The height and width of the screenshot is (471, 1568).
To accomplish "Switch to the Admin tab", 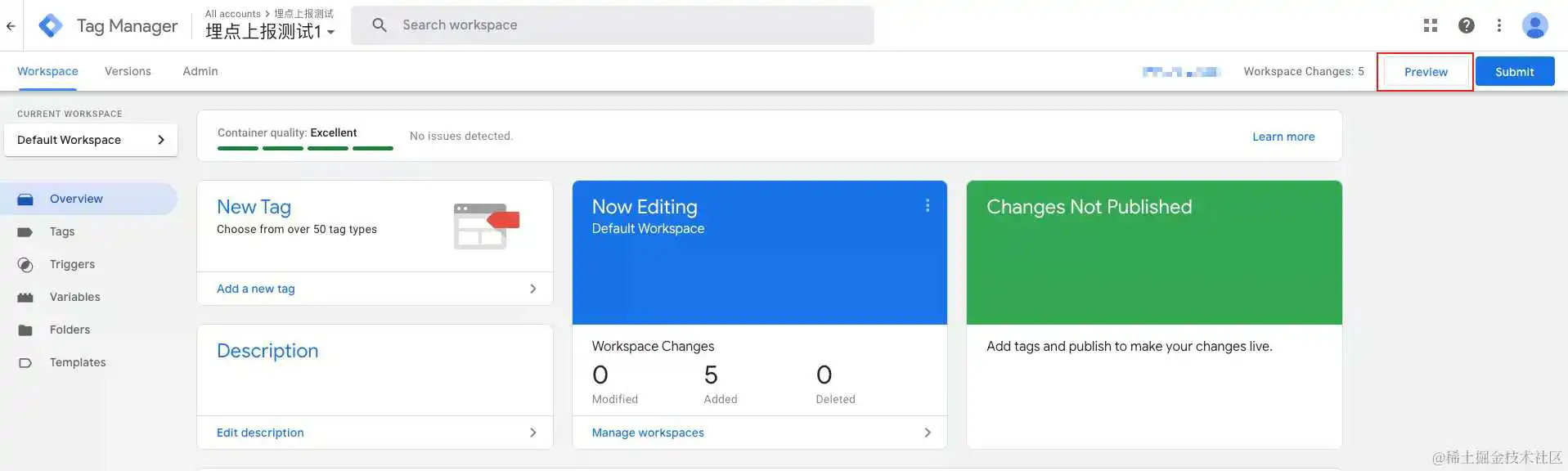I will point(200,71).
